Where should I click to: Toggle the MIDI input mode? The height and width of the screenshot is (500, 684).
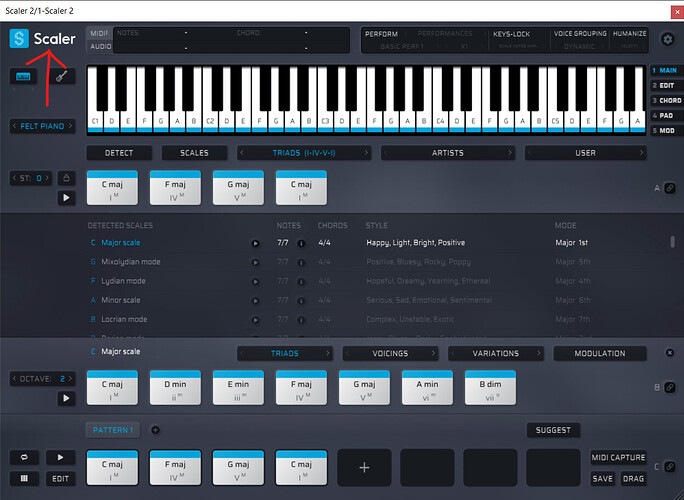(x=99, y=34)
